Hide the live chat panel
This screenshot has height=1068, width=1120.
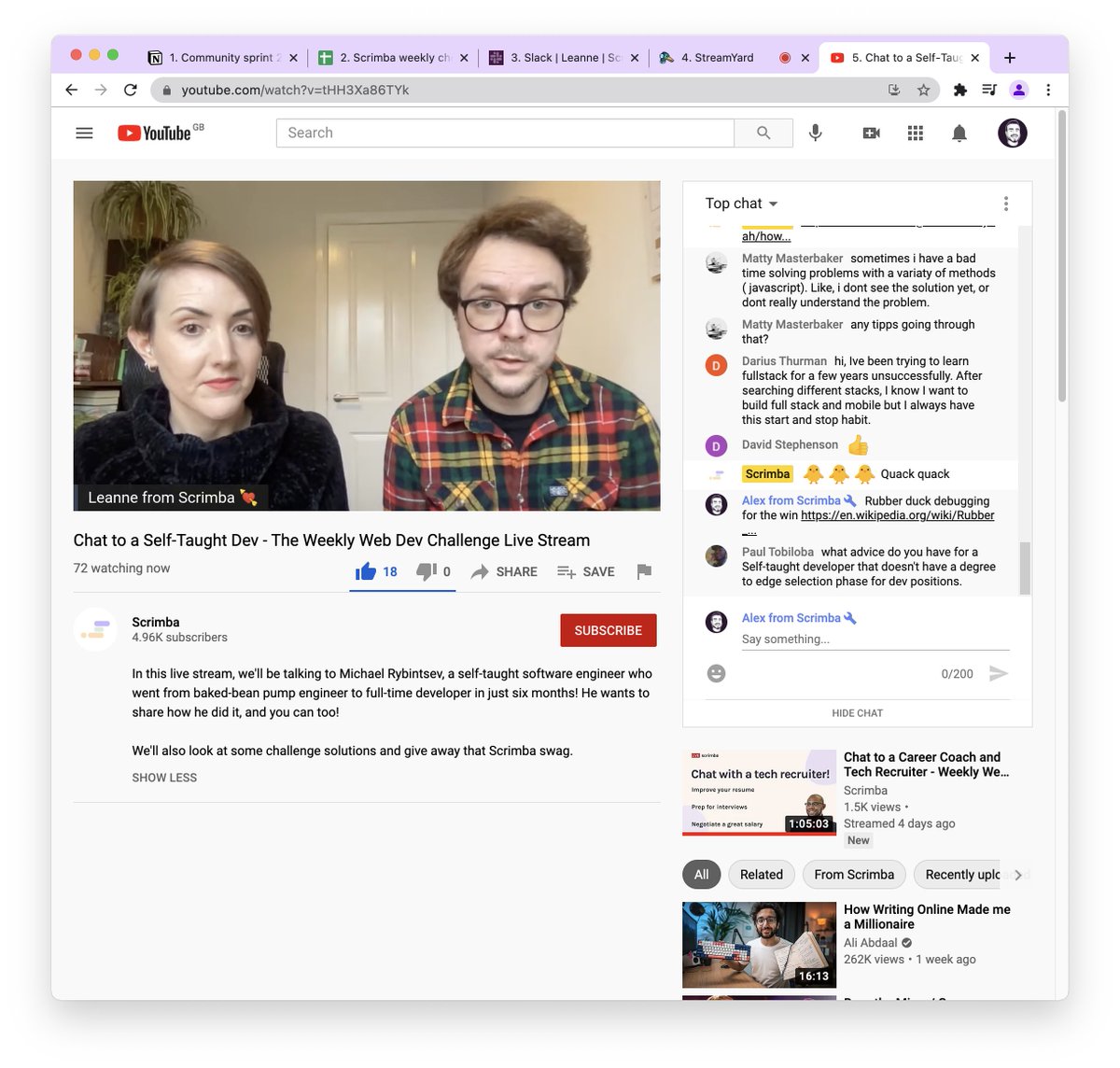point(857,712)
